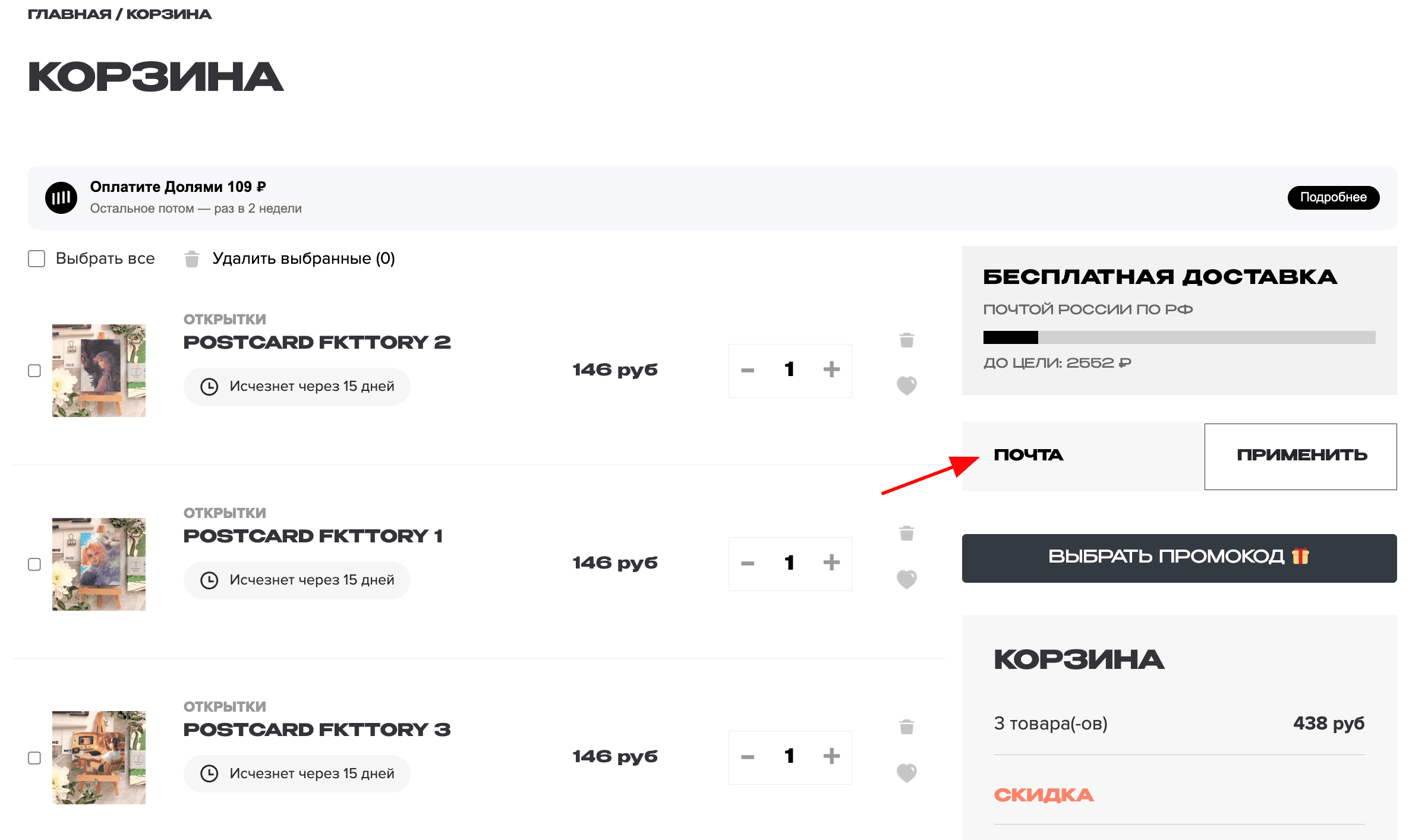This screenshot has width=1428, height=840.
Task: Increase quantity of POSTCARD FKTTORY 3
Action: [x=832, y=756]
